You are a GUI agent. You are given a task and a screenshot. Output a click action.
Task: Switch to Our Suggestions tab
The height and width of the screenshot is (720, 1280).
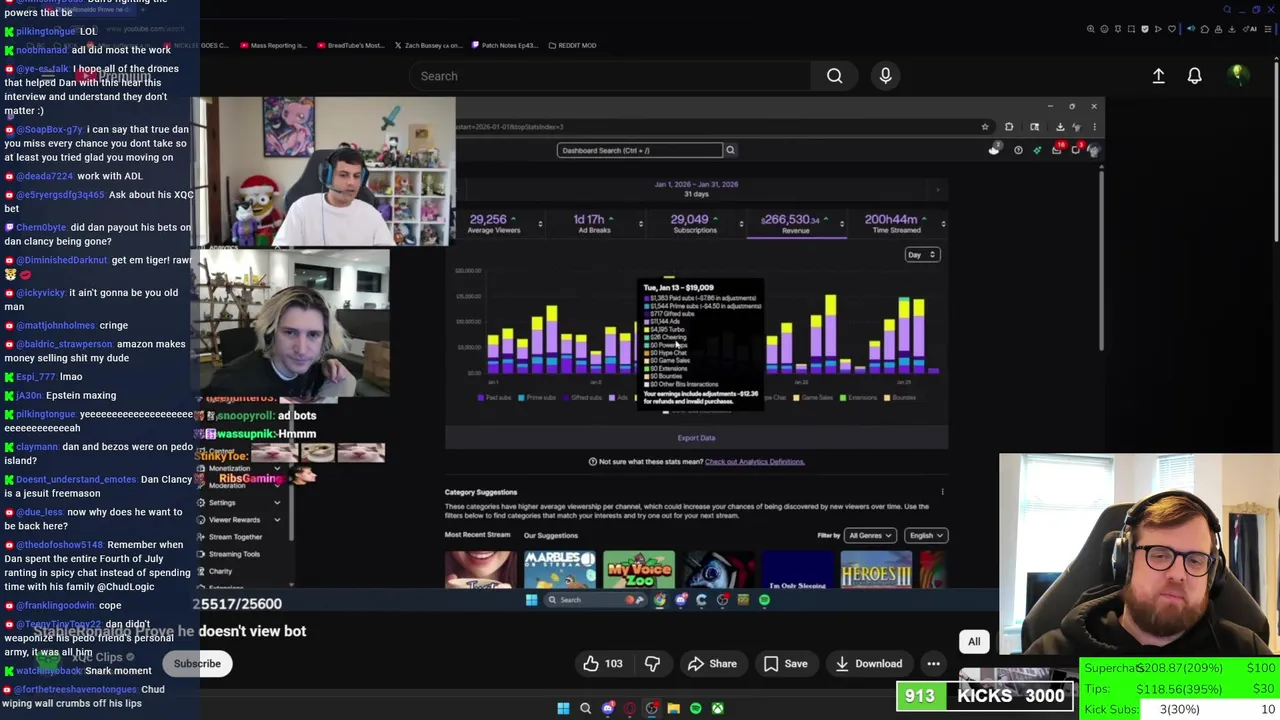551,535
